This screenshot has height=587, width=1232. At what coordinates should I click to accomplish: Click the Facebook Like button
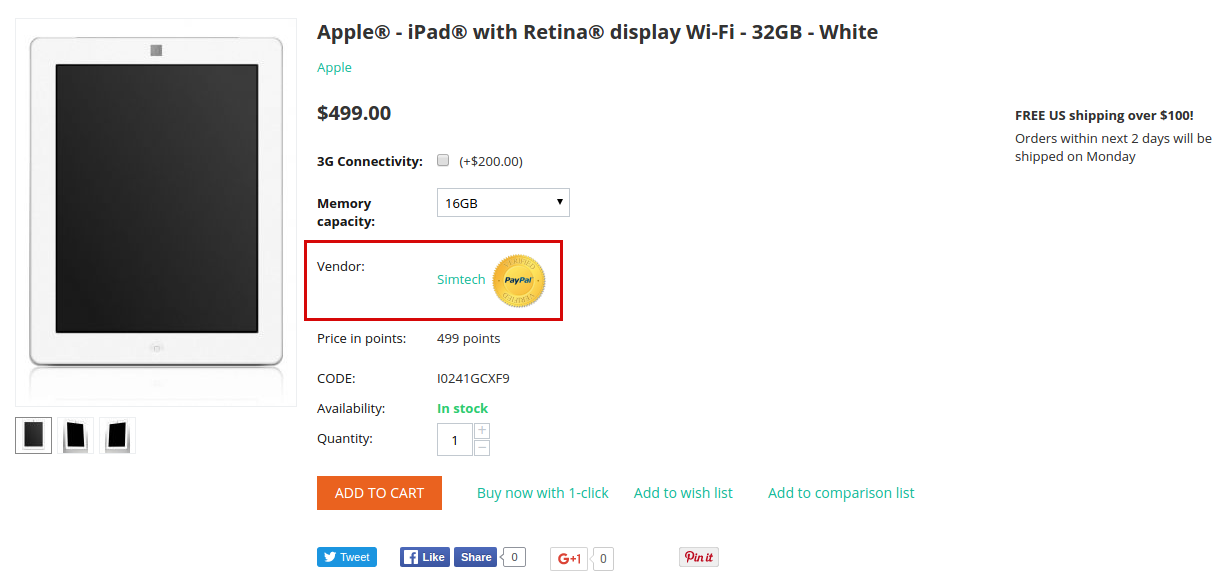[425, 557]
